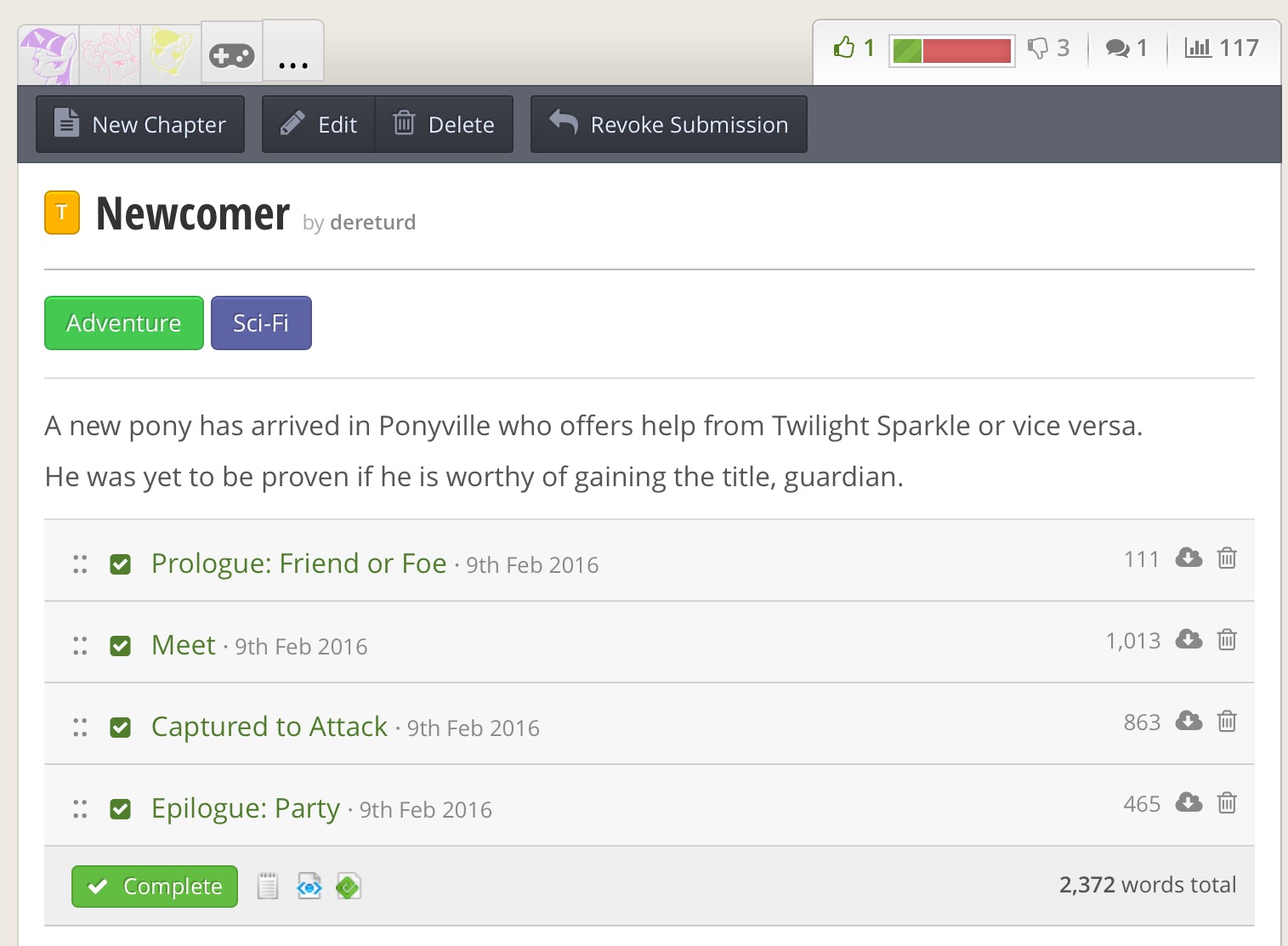Screen dimensions: 1288x946
Task: Download the Meet chapter
Action: 1189,639
